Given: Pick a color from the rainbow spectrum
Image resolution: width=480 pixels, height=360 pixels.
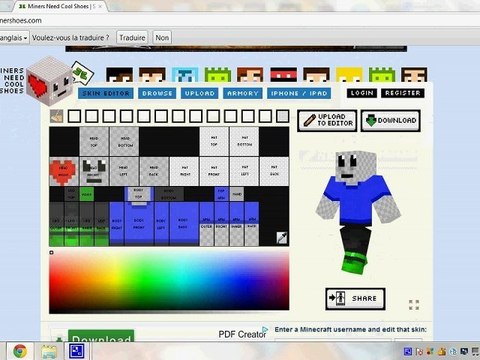Looking at the screenshot, I should [x=169, y=281].
